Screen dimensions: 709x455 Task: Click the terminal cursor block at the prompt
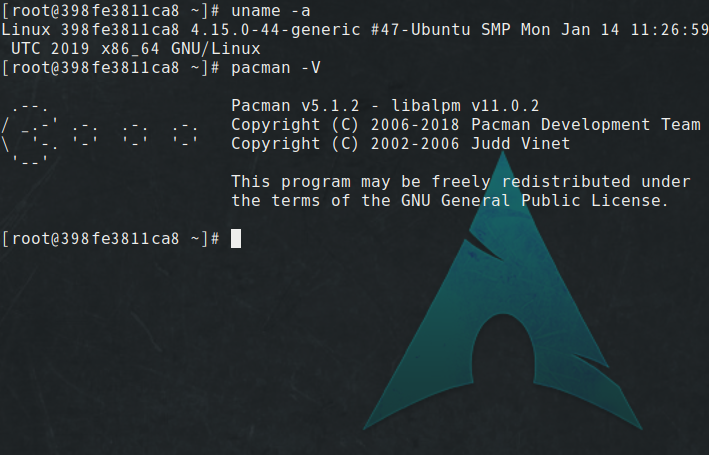tap(236, 238)
